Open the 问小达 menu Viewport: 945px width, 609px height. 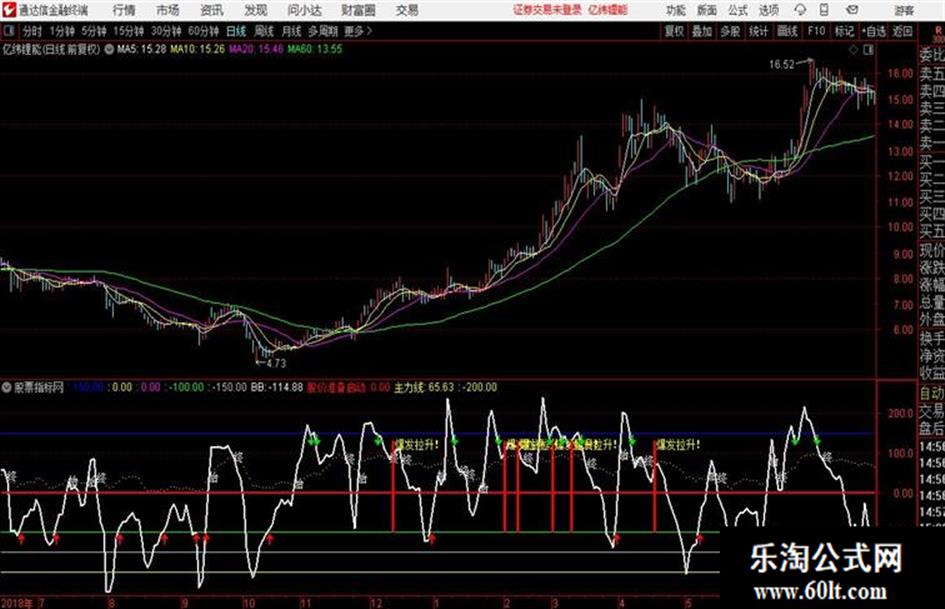(x=304, y=10)
